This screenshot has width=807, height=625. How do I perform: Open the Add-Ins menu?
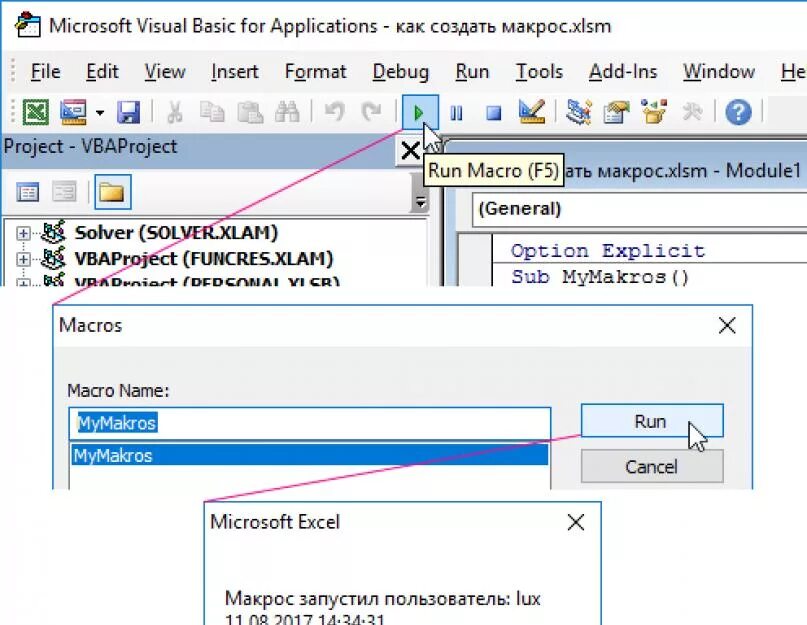point(623,72)
